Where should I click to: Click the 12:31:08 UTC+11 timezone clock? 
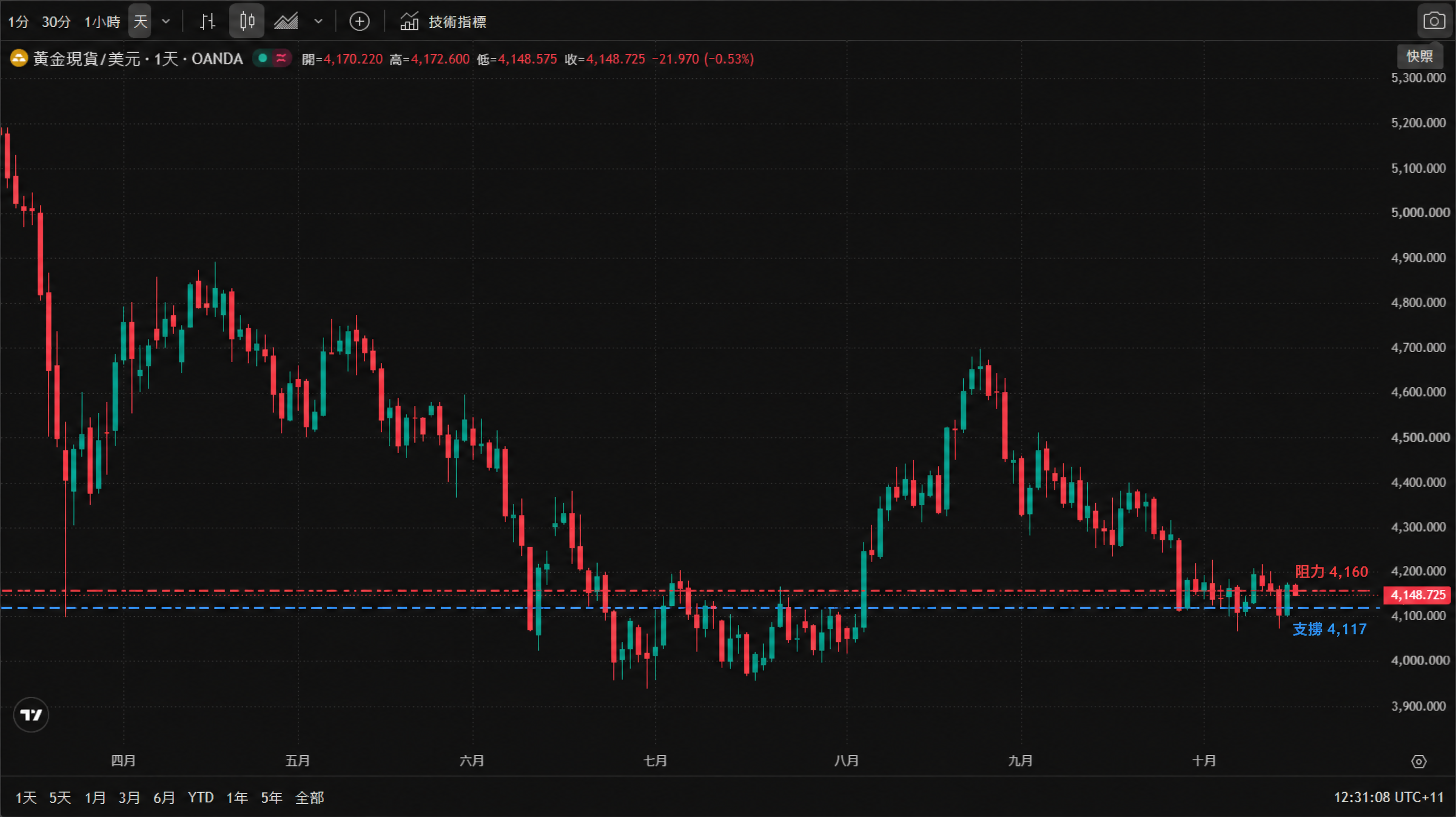coord(1389,797)
